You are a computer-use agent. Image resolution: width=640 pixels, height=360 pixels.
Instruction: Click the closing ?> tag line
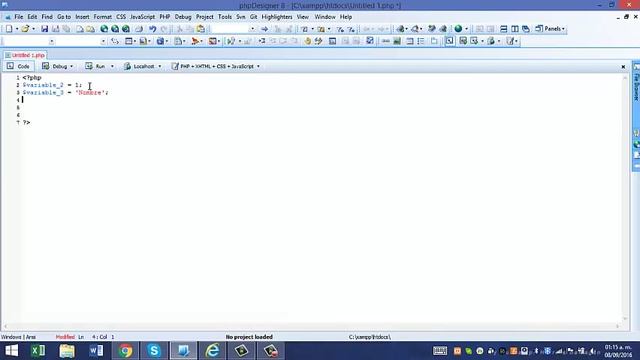pyautogui.click(x=26, y=122)
